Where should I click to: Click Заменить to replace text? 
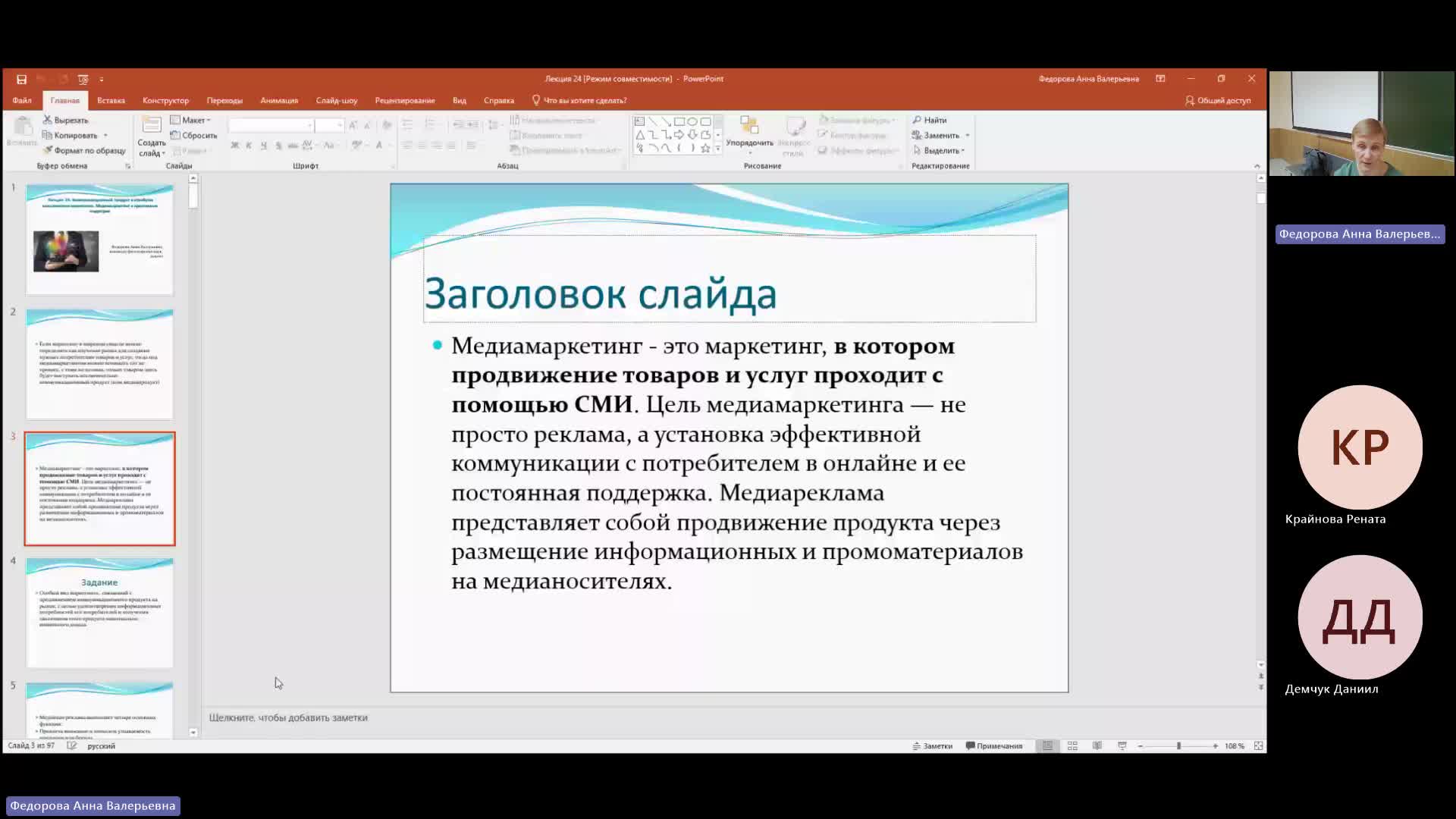(936, 135)
